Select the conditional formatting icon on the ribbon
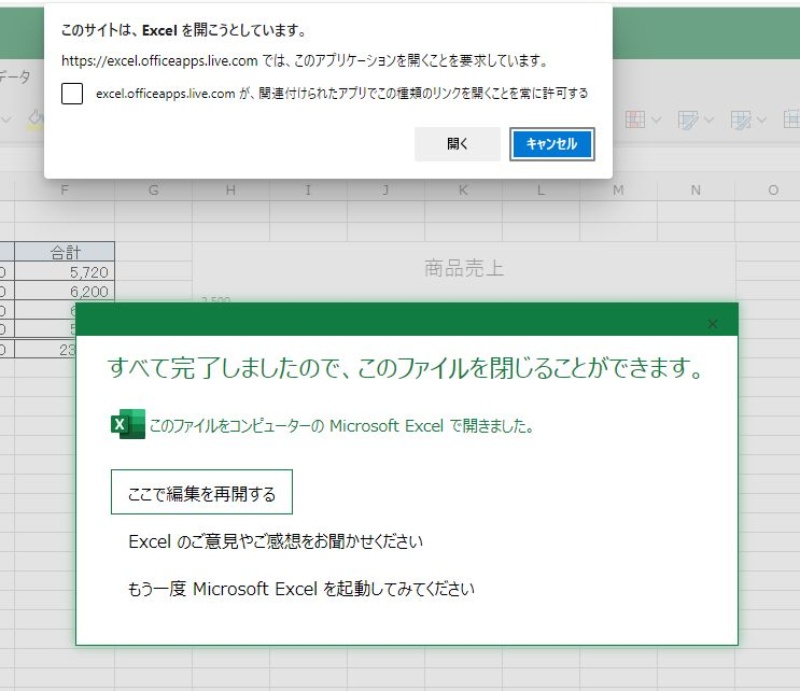800x691 pixels. (x=636, y=118)
